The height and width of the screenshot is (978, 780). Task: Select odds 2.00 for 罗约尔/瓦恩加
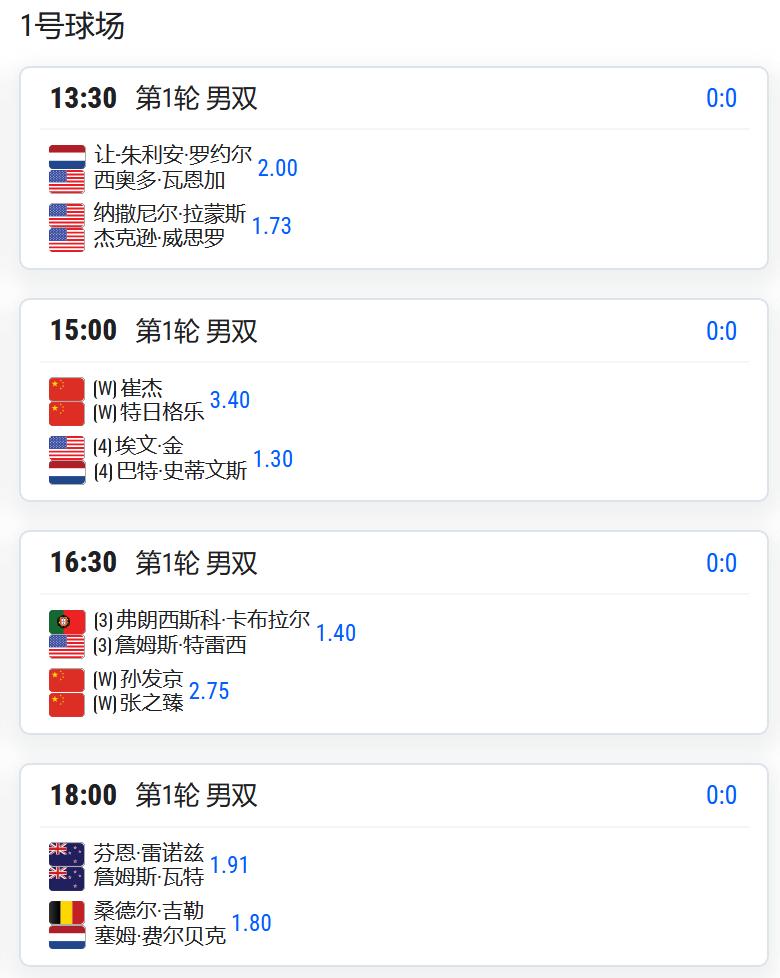point(277,168)
